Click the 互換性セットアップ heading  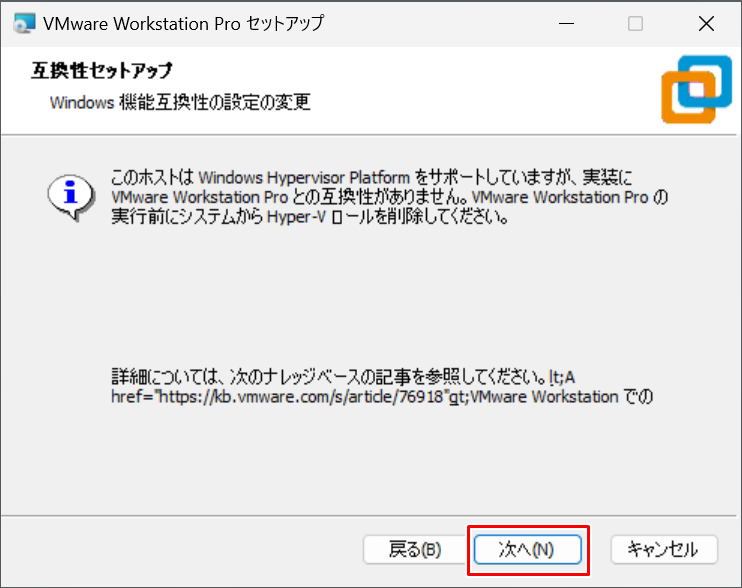(x=102, y=72)
